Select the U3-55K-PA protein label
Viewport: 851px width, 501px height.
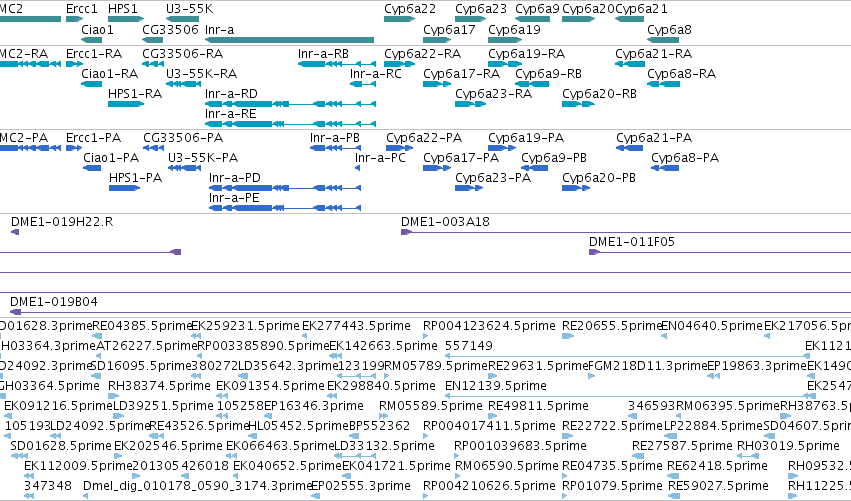[x=203, y=158]
